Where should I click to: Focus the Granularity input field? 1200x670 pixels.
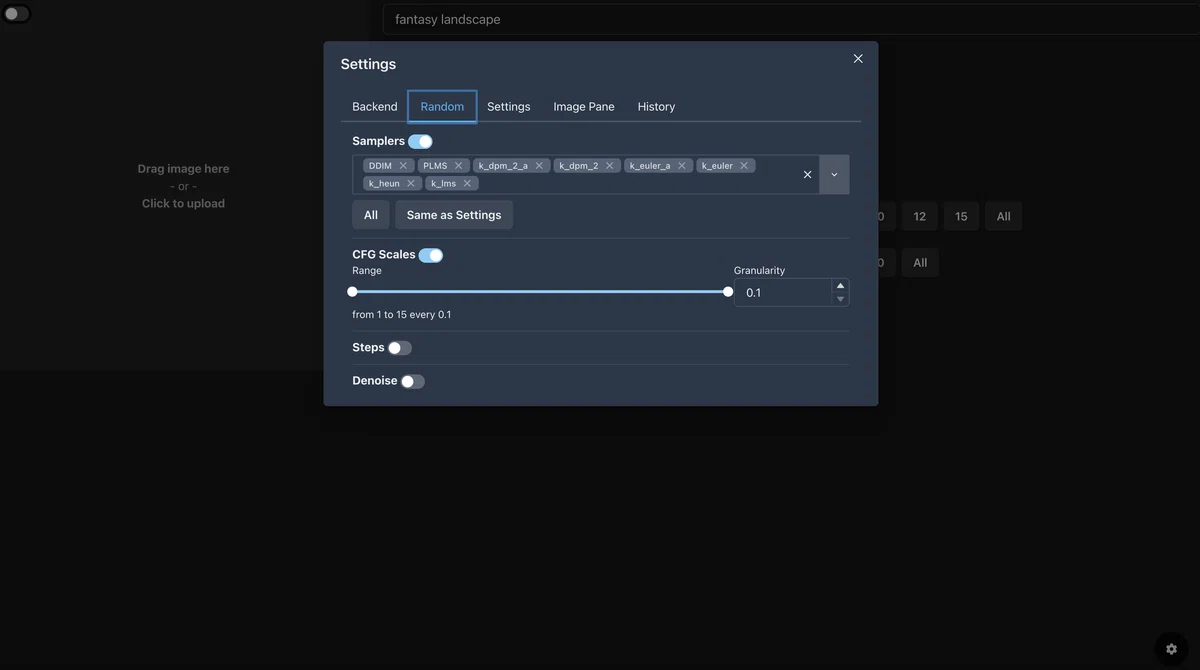[784, 293]
